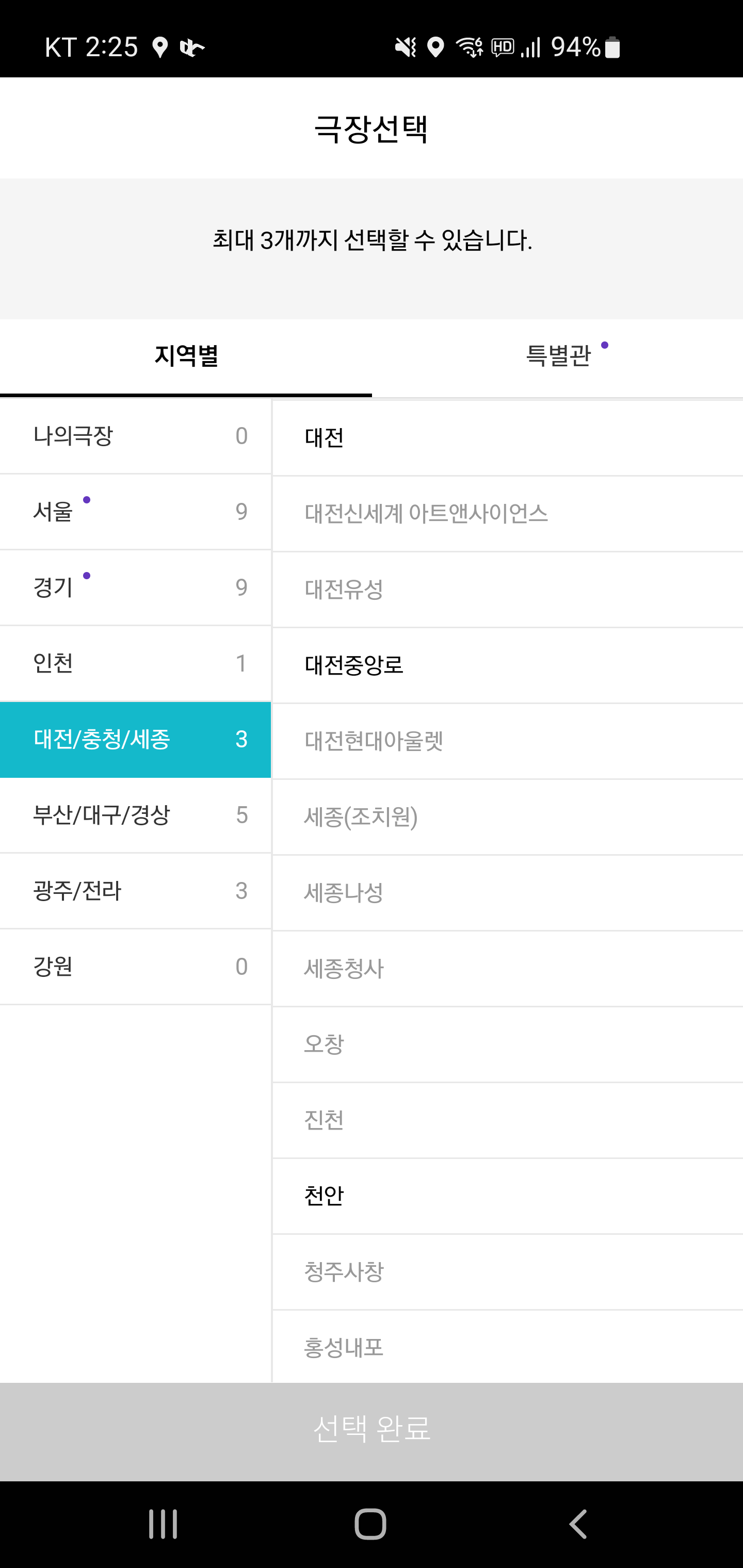Open the 부산/대구/경상 region category
743x1568 pixels.
pos(135,815)
